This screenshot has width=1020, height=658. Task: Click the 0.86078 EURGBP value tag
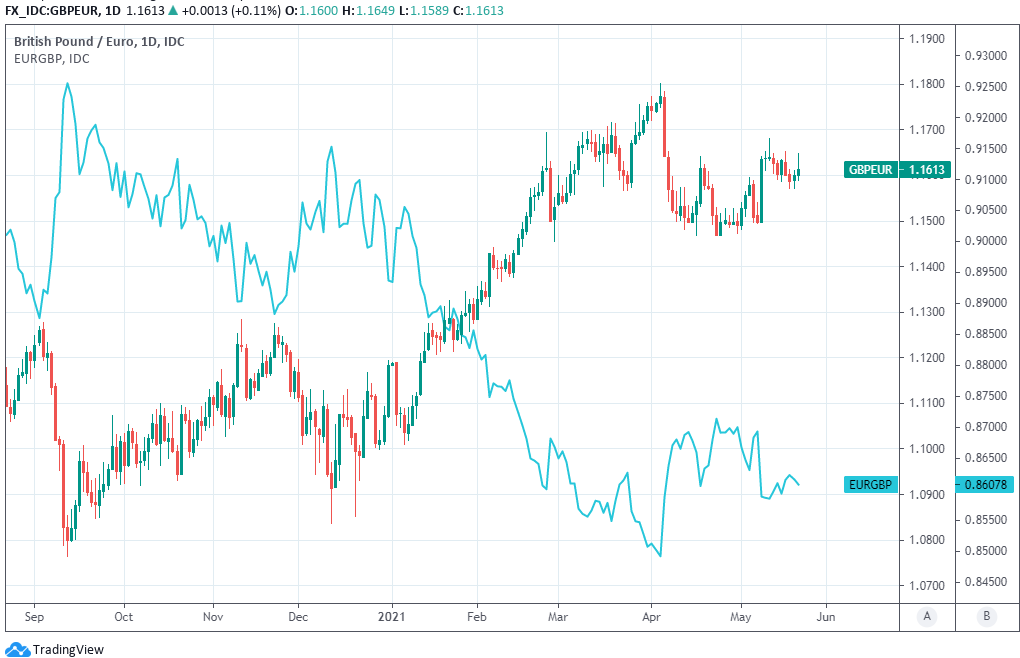coord(984,484)
